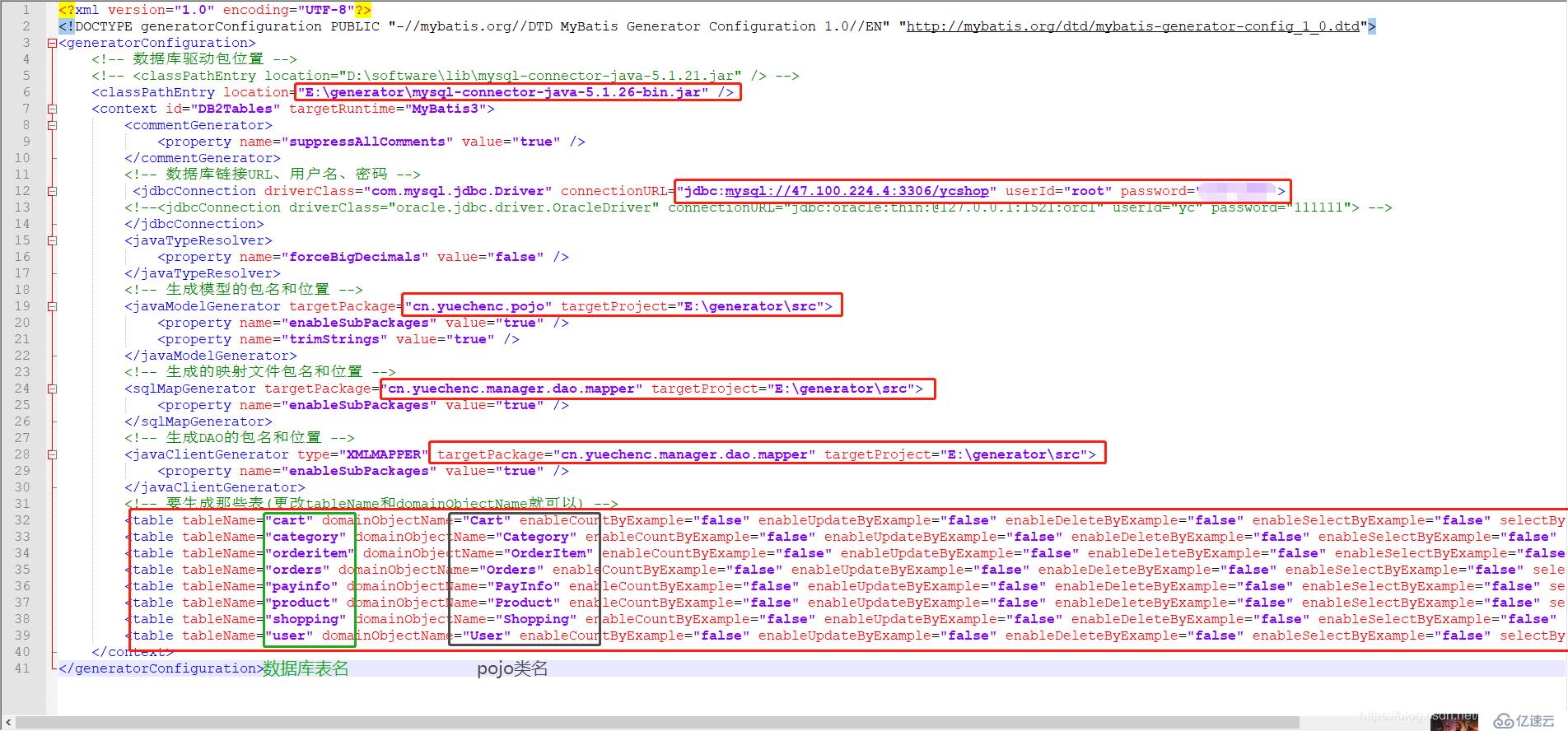Click the tableName value "user"
The height and width of the screenshot is (731, 1568).
tap(289, 636)
